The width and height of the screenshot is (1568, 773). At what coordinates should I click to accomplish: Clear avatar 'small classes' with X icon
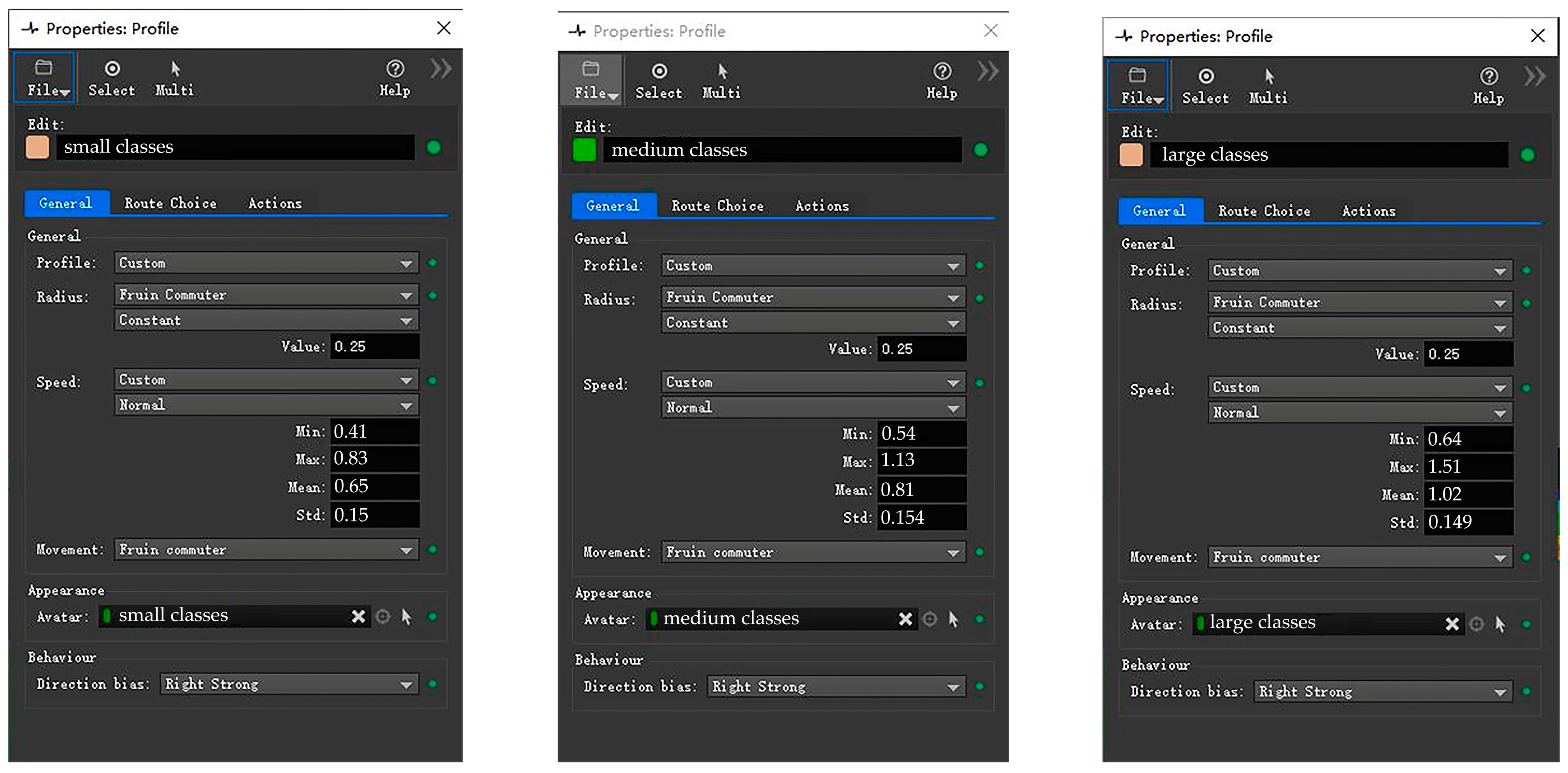click(x=358, y=617)
